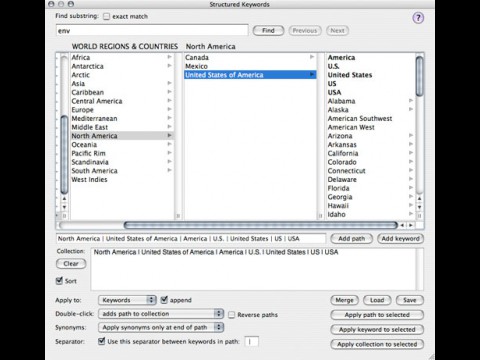Click the Add path button

(x=351, y=239)
